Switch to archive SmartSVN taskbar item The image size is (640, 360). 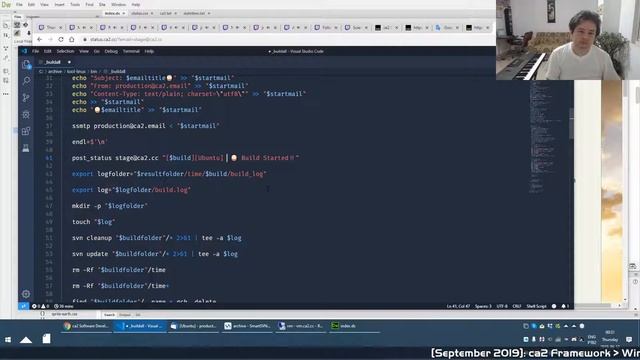pos(248,326)
